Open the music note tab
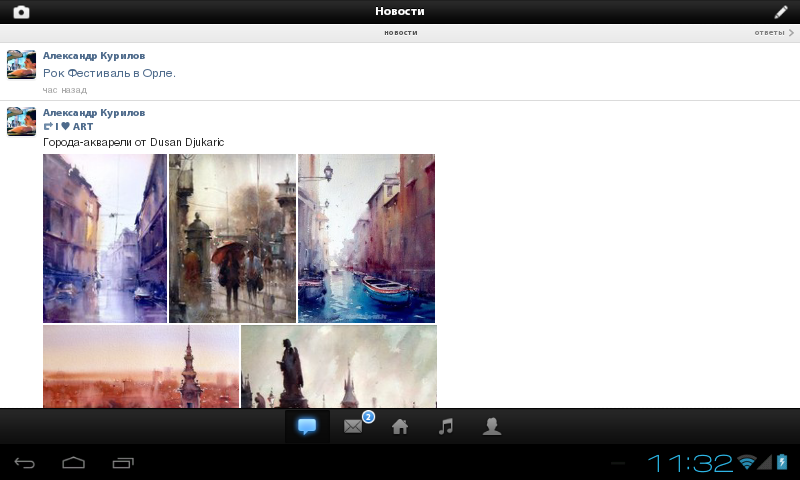The height and width of the screenshot is (480, 800). (446, 426)
